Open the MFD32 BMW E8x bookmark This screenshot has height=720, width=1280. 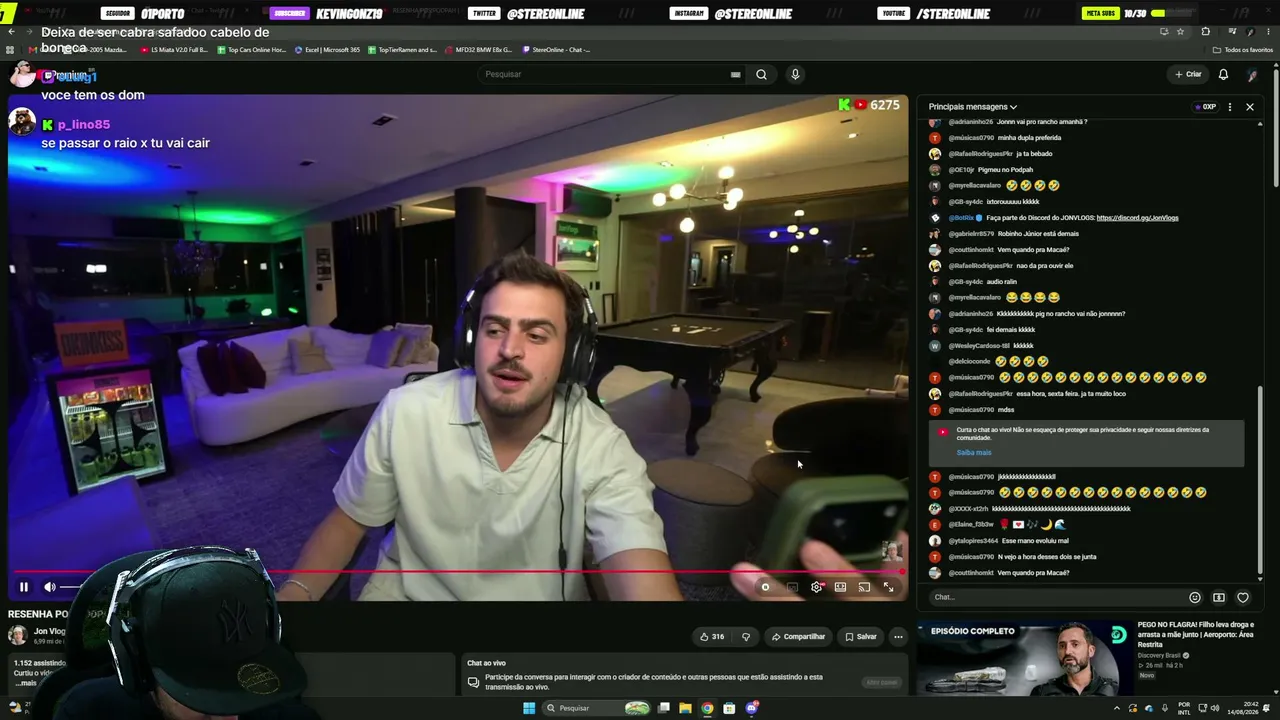point(478,49)
